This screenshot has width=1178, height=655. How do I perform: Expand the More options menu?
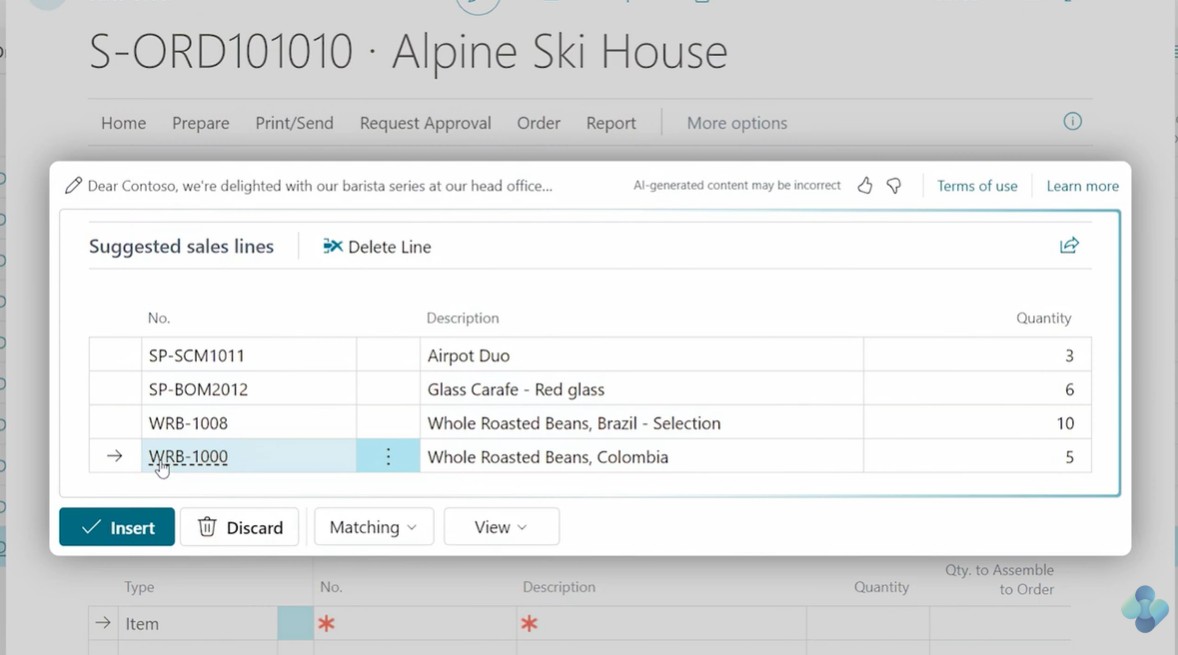pos(737,122)
